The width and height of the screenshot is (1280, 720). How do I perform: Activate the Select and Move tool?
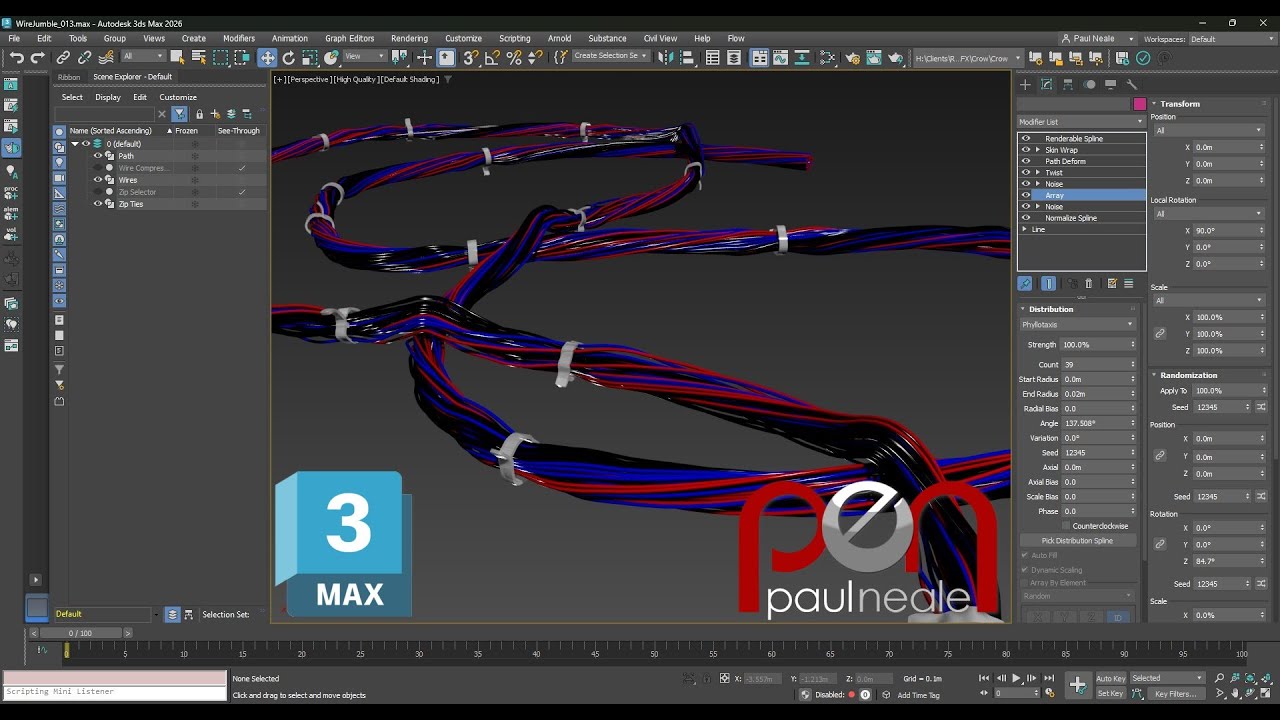[267, 58]
